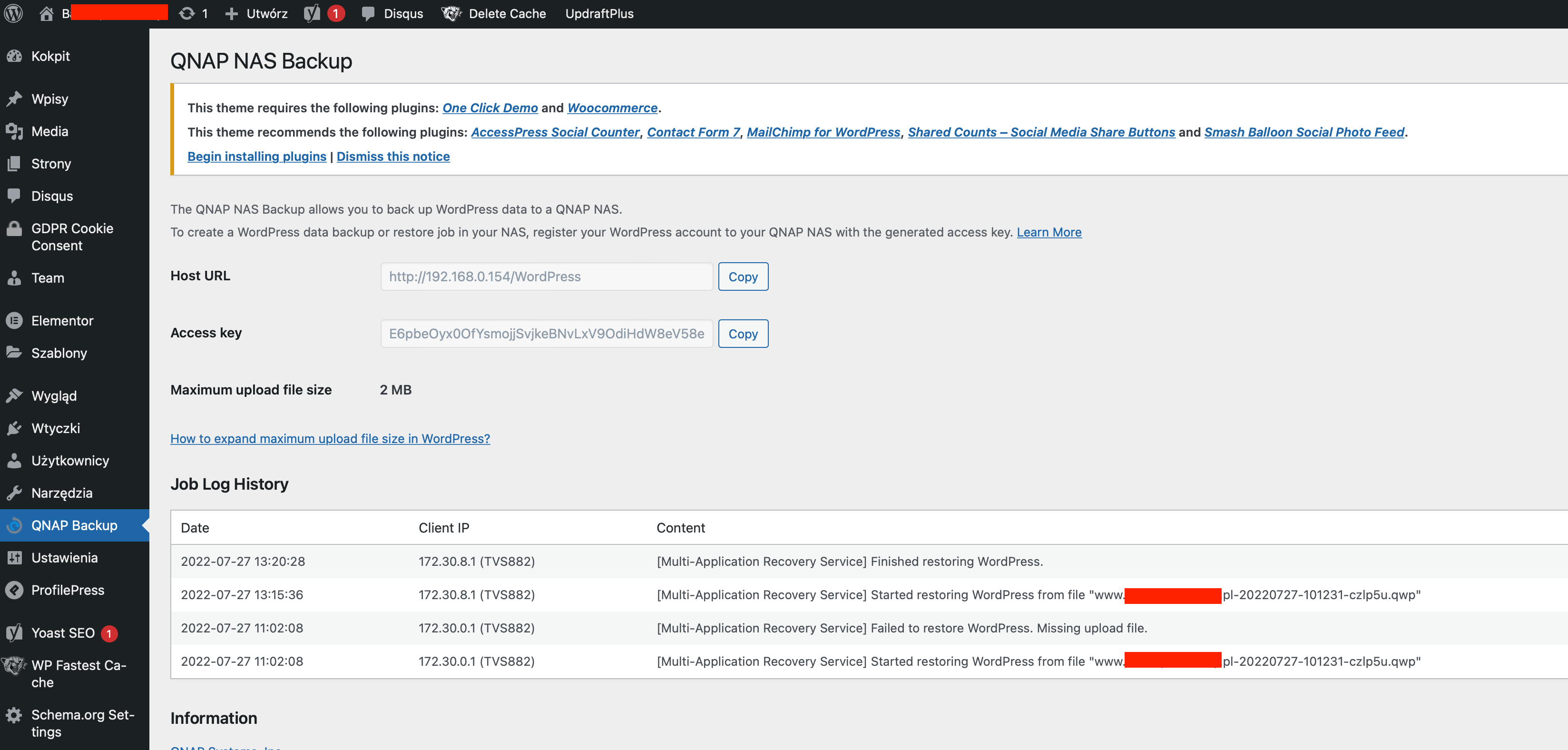
Task: Click the Delete Cache cheetah icon
Action: point(451,13)
